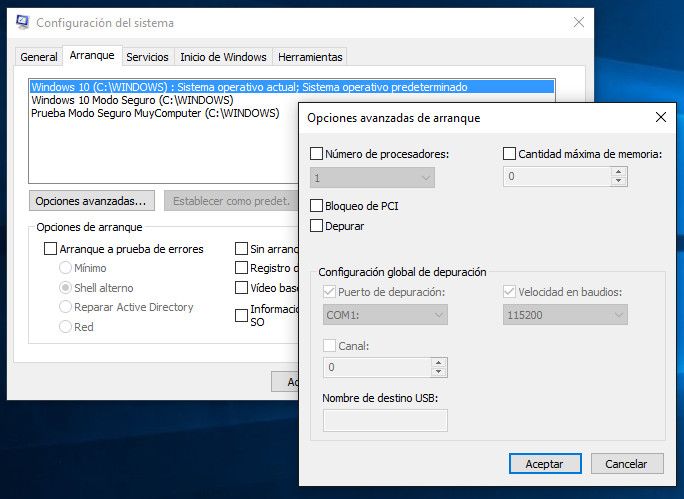Image resolution: width=684 pixels, height=499 pixels.
Task: Close the Configuración del sistema window
Action: click(x=578, y=22)
